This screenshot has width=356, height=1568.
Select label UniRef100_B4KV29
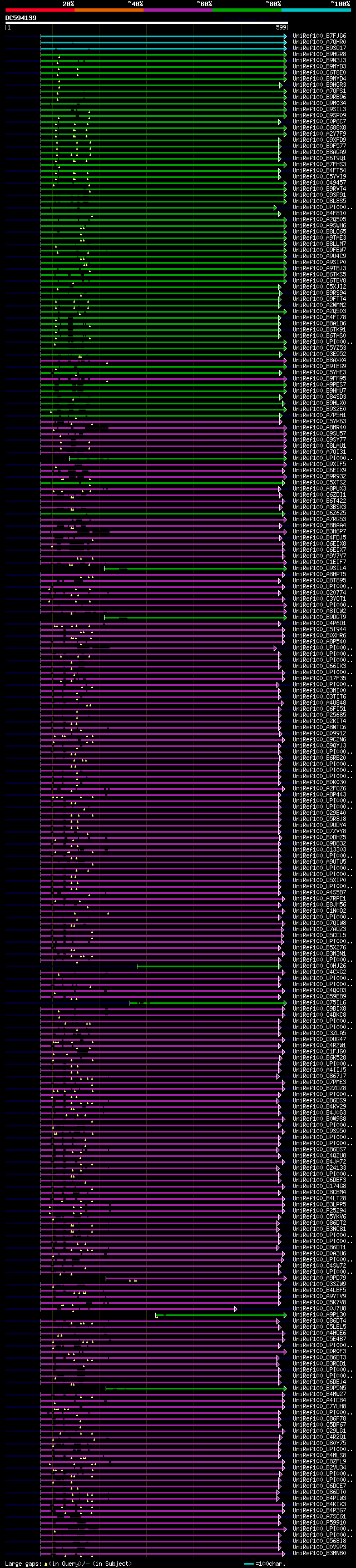click(x=319, y=1106)
